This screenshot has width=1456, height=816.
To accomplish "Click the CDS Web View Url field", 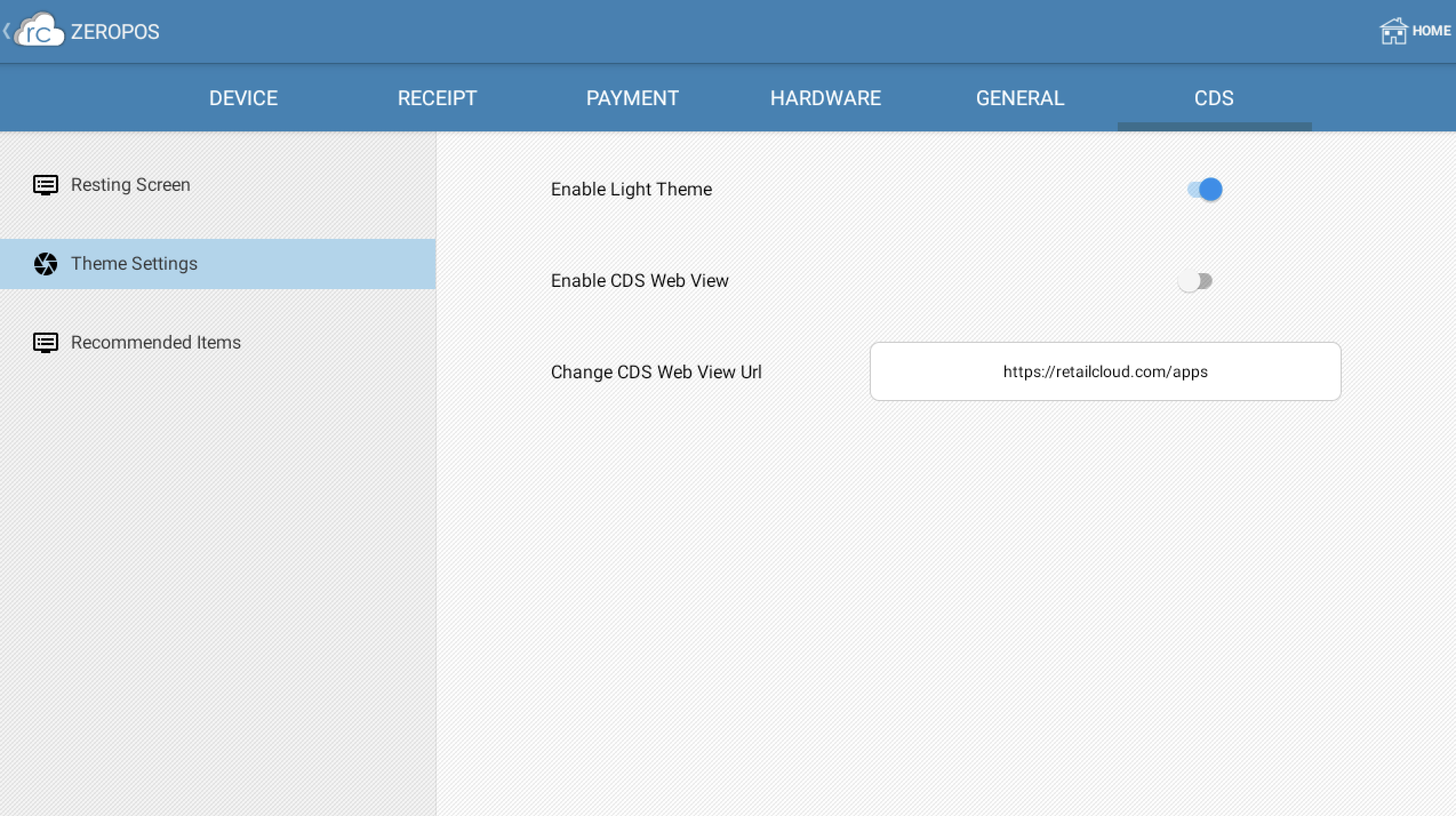I will (x=1105, y=371).
